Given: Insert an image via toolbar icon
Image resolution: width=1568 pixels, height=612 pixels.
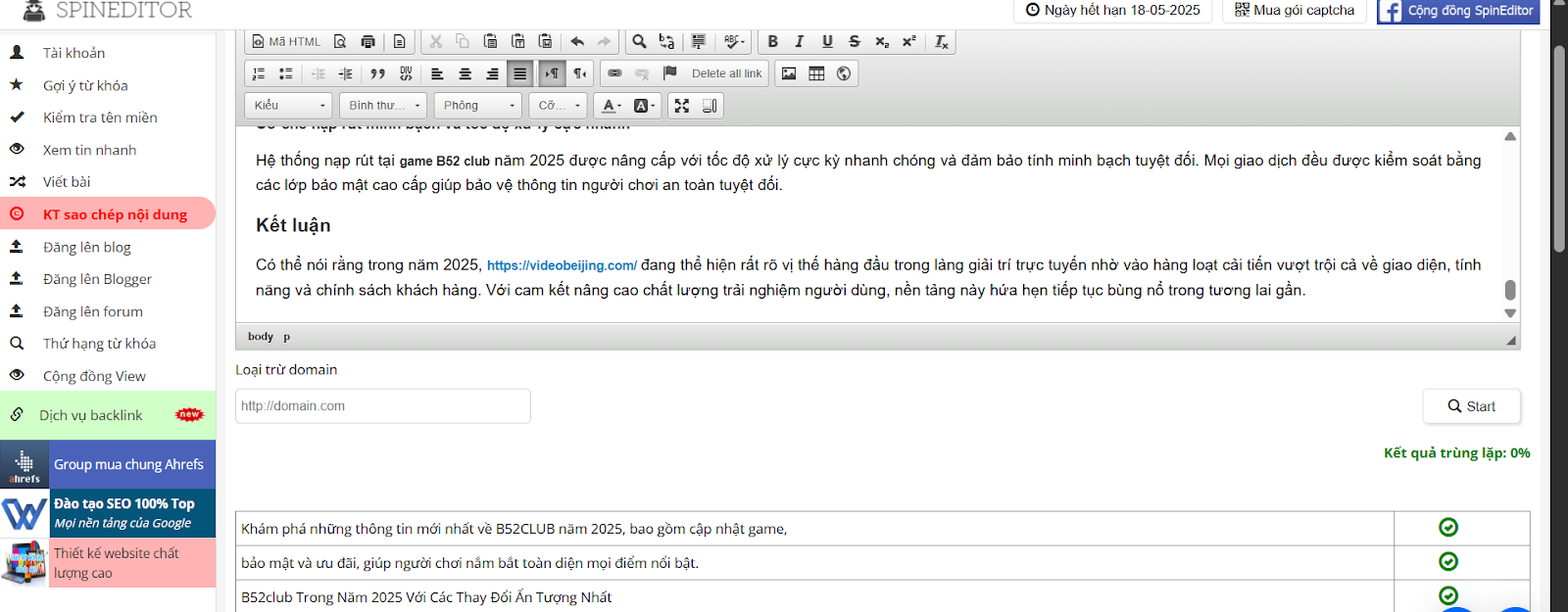Looking at the screenshot, I should (x=789, y=73).
